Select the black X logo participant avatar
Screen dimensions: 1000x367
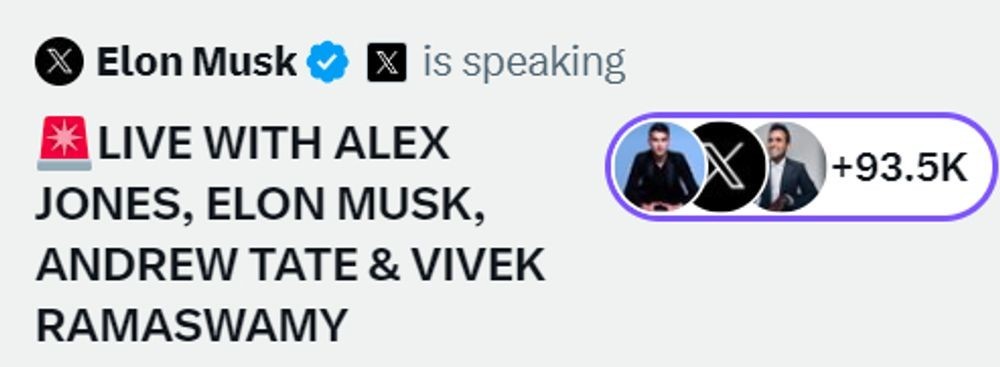728,167
